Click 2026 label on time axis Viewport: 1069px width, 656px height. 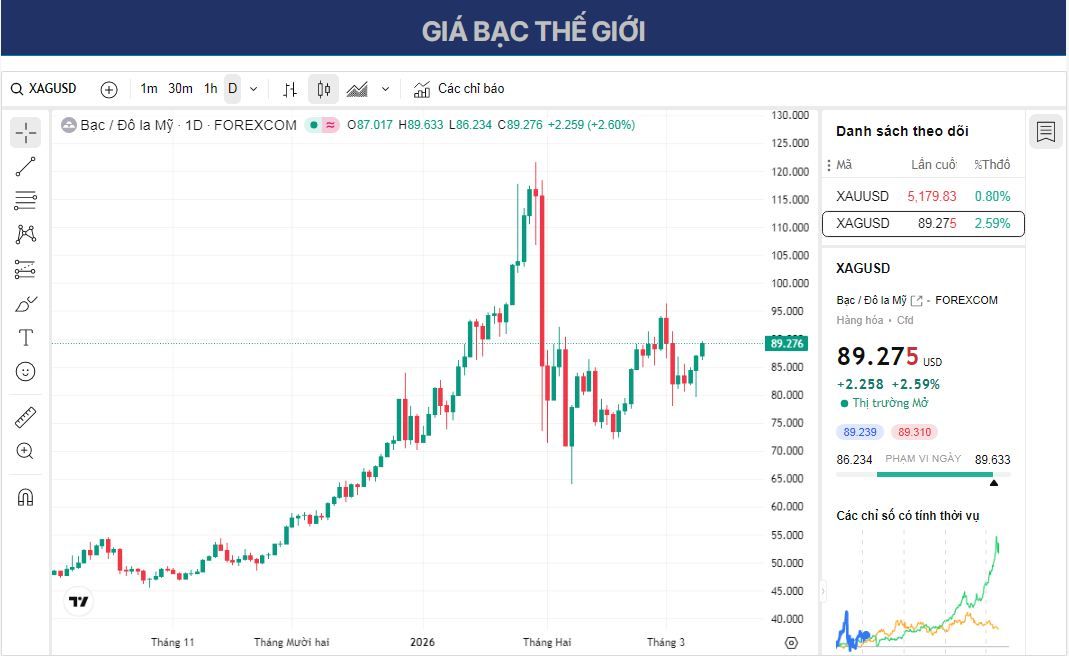[x=422, y=642]
